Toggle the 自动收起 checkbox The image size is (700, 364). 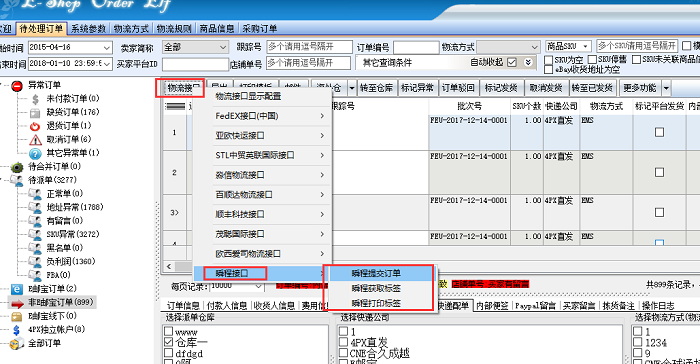512,62
